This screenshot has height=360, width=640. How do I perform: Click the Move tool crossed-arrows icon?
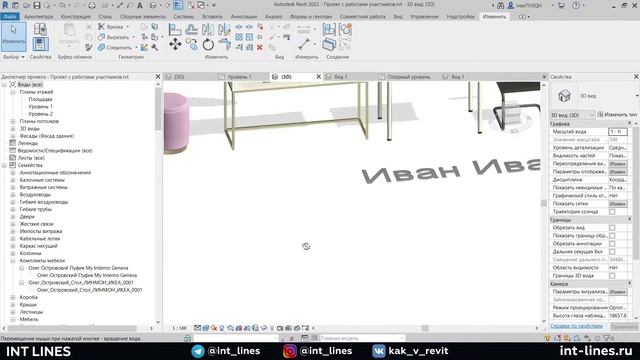[x=175, y=44]
